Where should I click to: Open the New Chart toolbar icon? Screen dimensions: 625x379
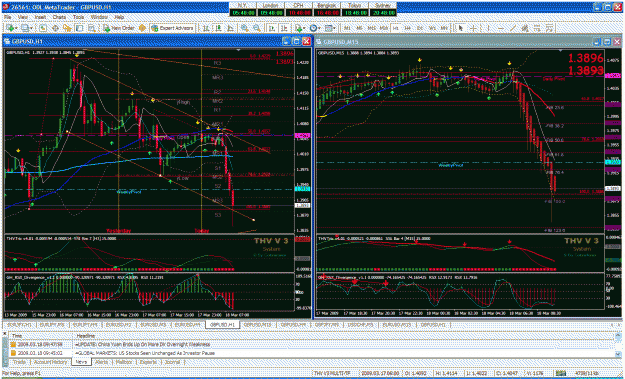pos(10,28)
